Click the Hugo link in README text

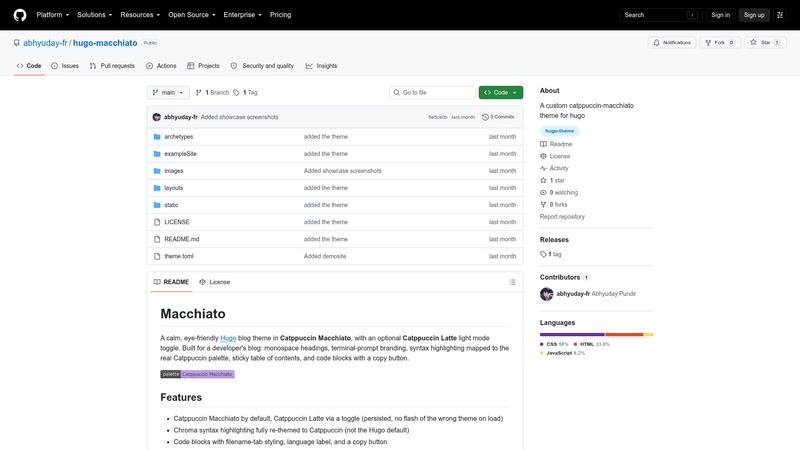coord(228,338)
